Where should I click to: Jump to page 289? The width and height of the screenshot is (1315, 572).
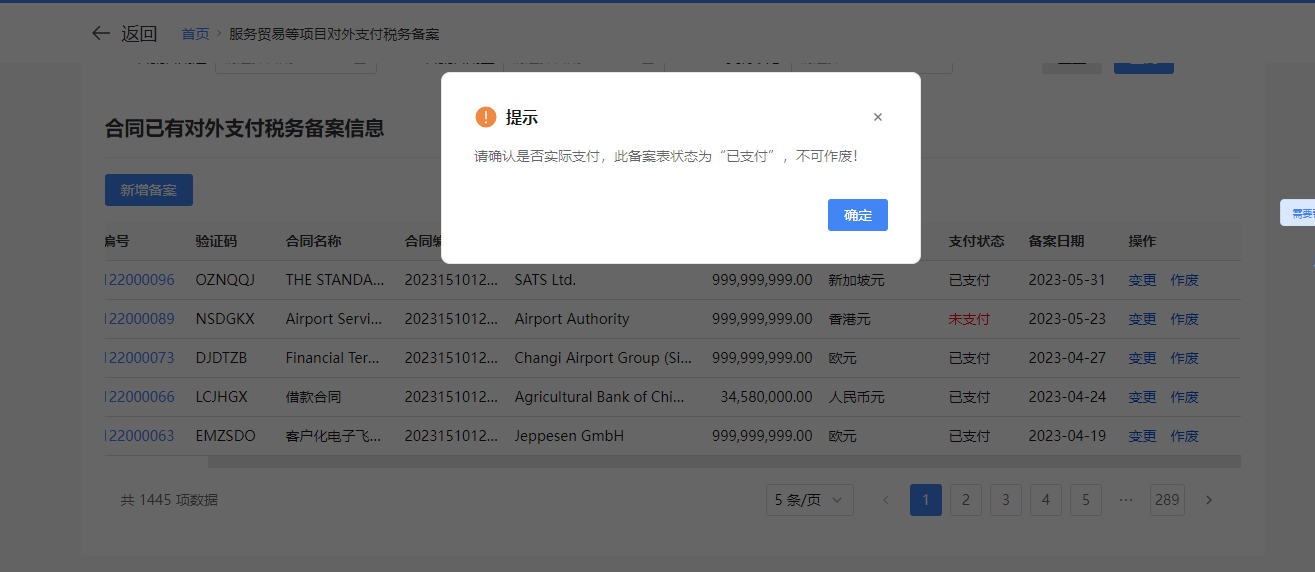1167,500
